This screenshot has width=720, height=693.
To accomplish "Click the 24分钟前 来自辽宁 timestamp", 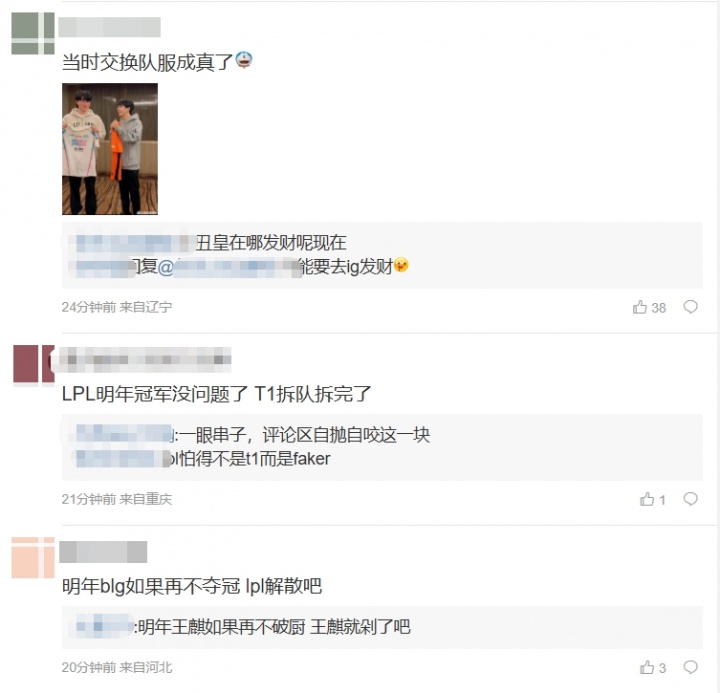I will click(x=117, y=307).
